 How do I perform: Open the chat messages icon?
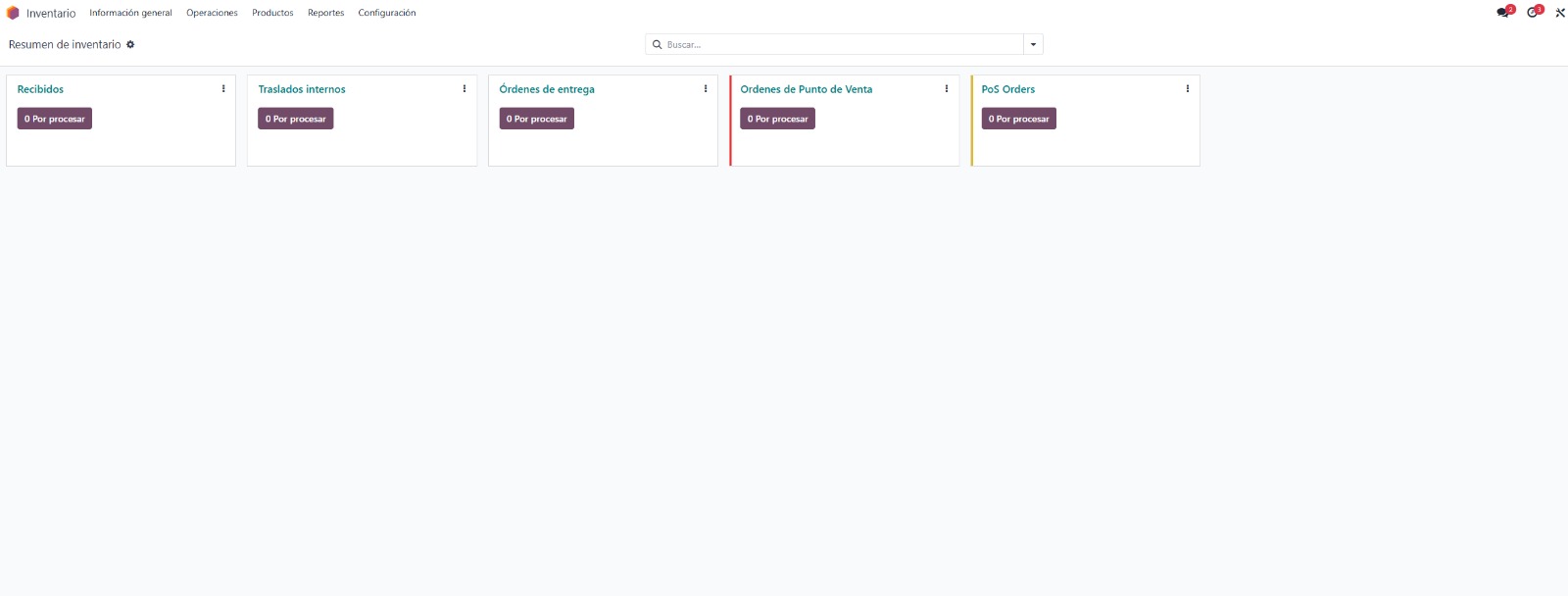[x=1503, y=13]
